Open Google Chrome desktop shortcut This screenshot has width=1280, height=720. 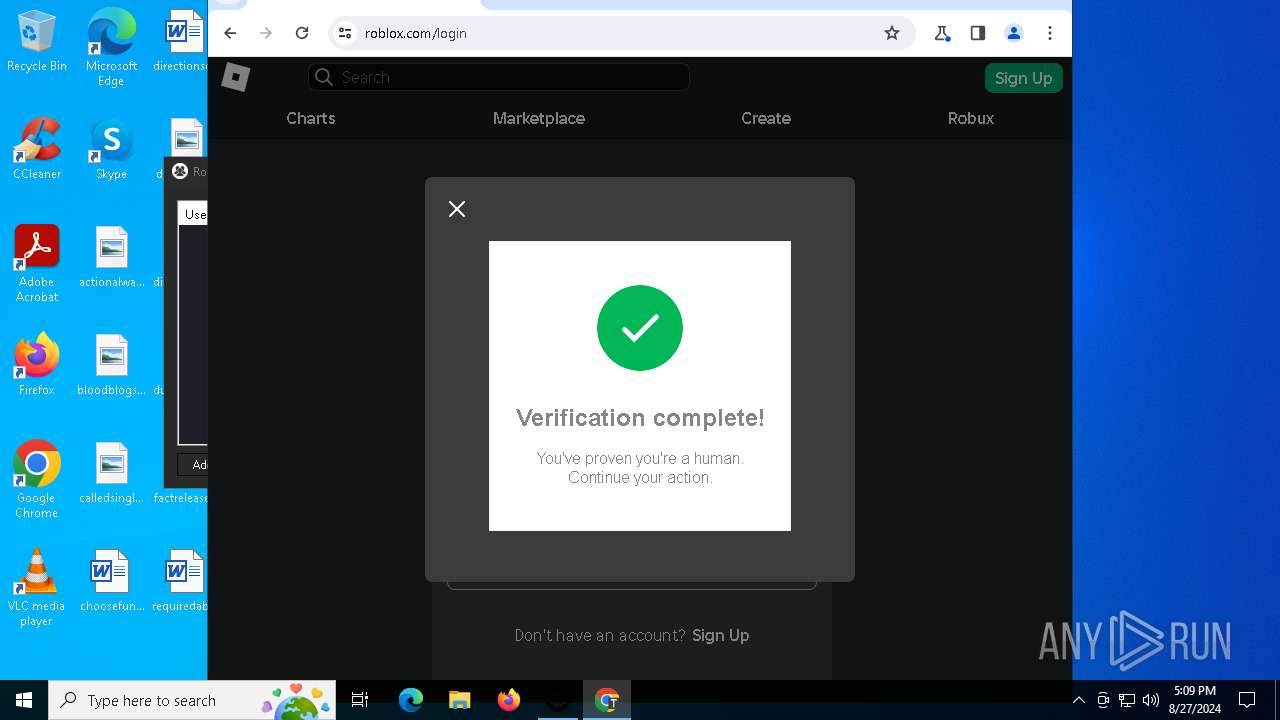click(37, 480)
